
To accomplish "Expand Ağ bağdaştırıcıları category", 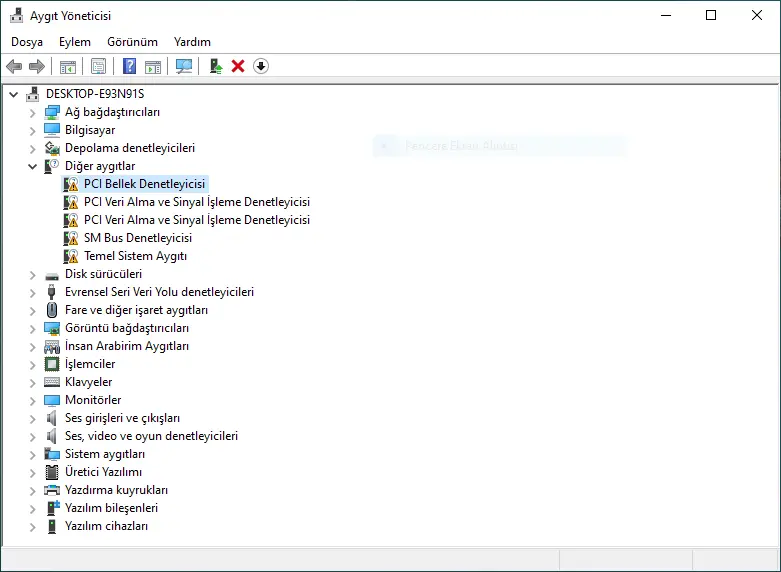I will 32,113.
